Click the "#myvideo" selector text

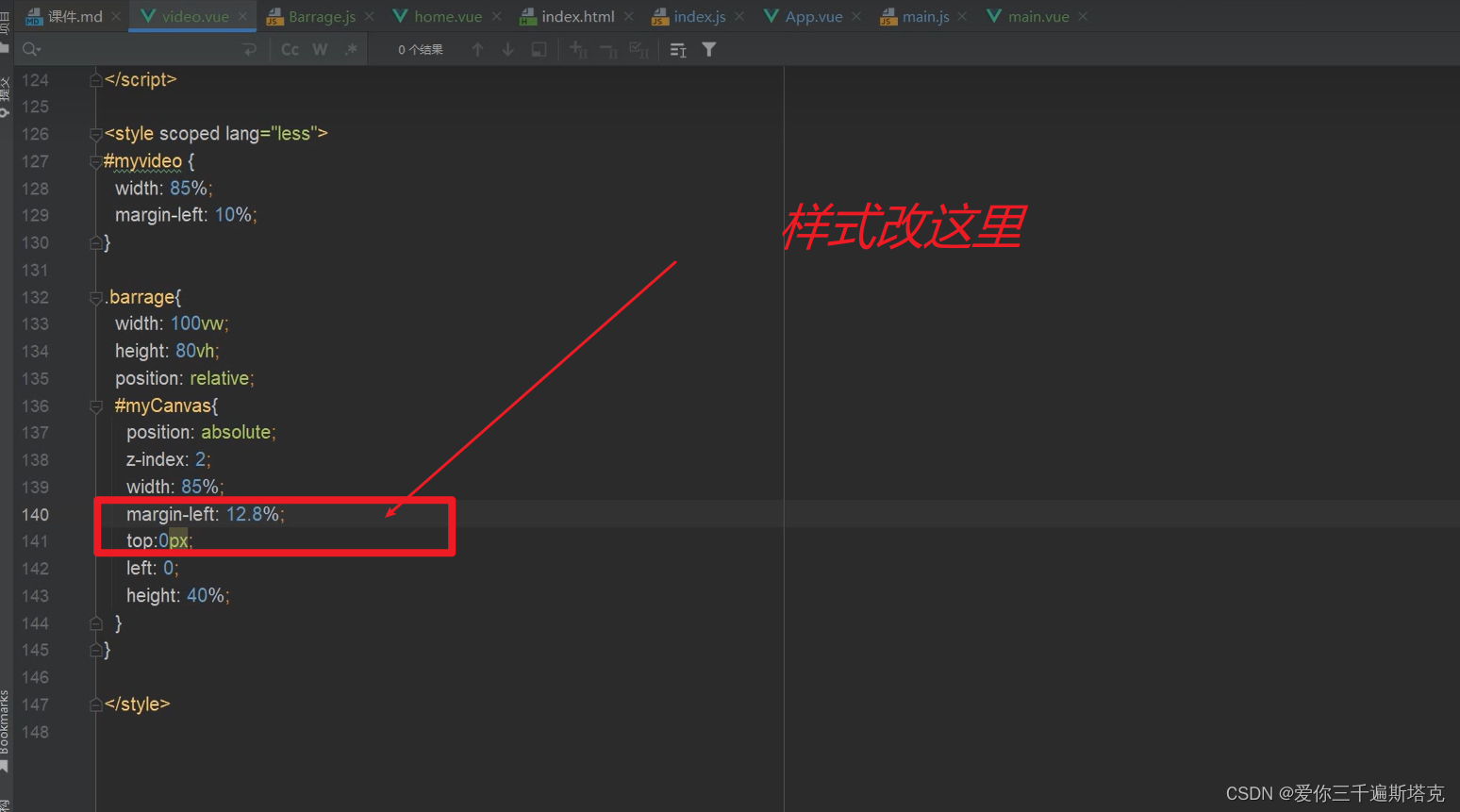142,161
